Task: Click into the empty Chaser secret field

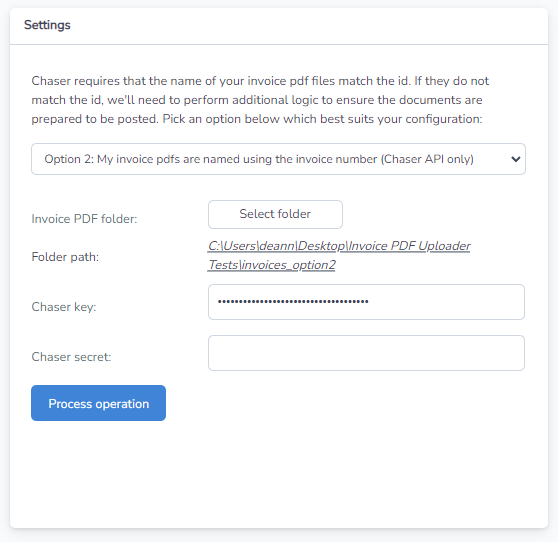Action: [366, 353]
